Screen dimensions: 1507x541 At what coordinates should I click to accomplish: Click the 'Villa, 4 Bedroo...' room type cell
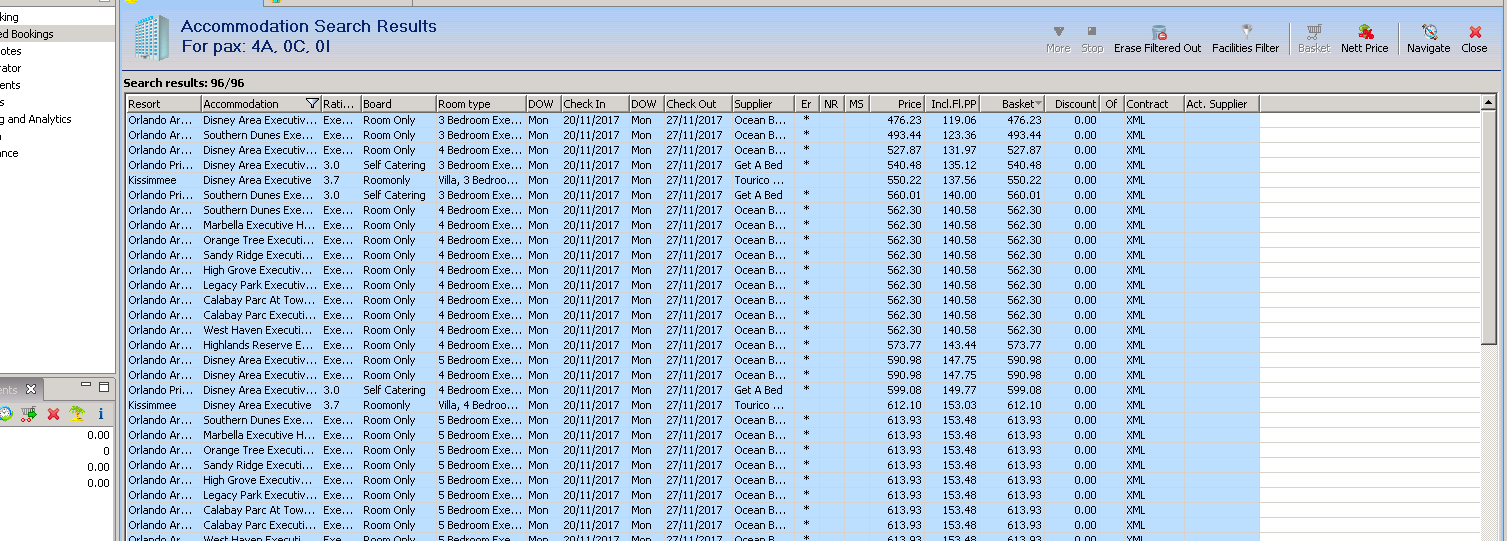[480, 405]
